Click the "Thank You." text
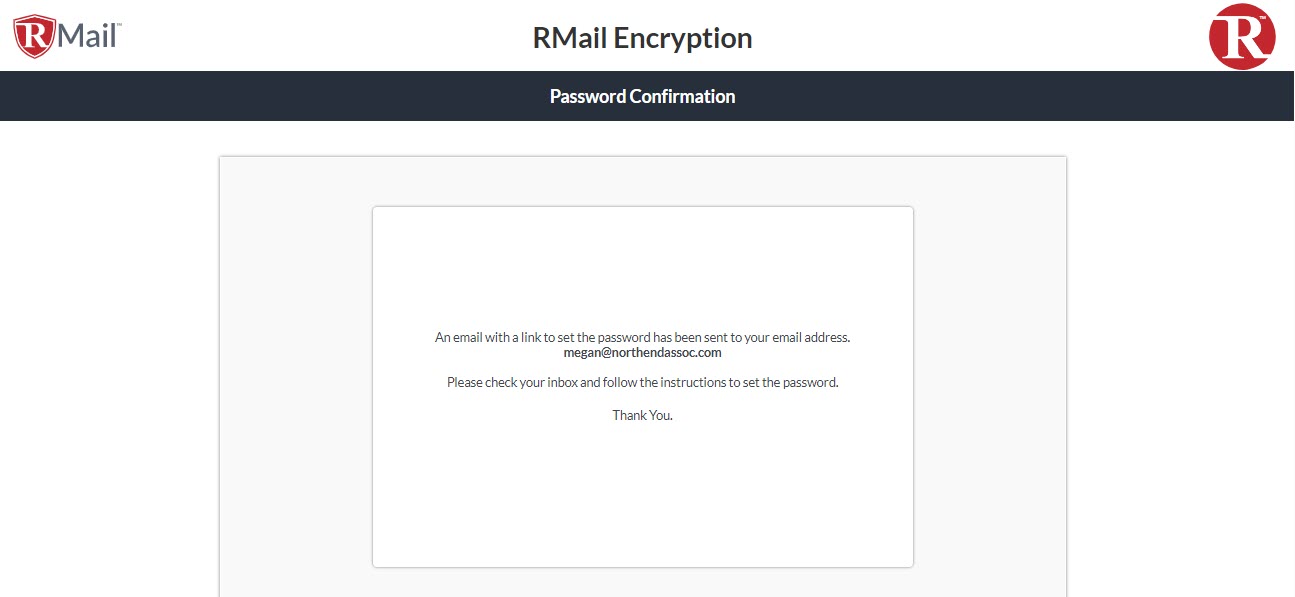Screen dimensions: 1295x597 pyautogui.click(x=642, y=415)
